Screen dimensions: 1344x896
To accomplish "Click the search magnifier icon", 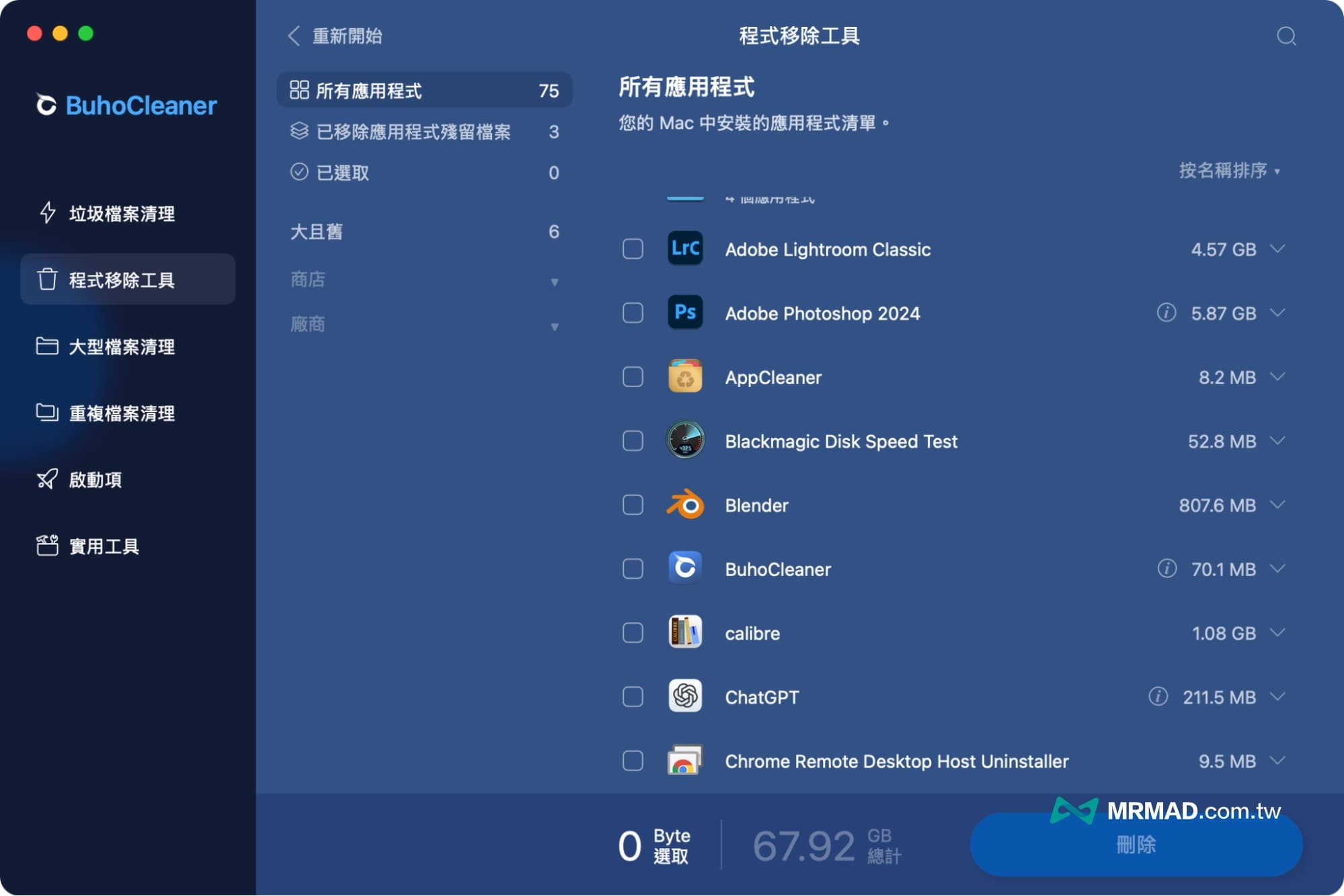I will pyautogui.click(x=1286, y=36).
